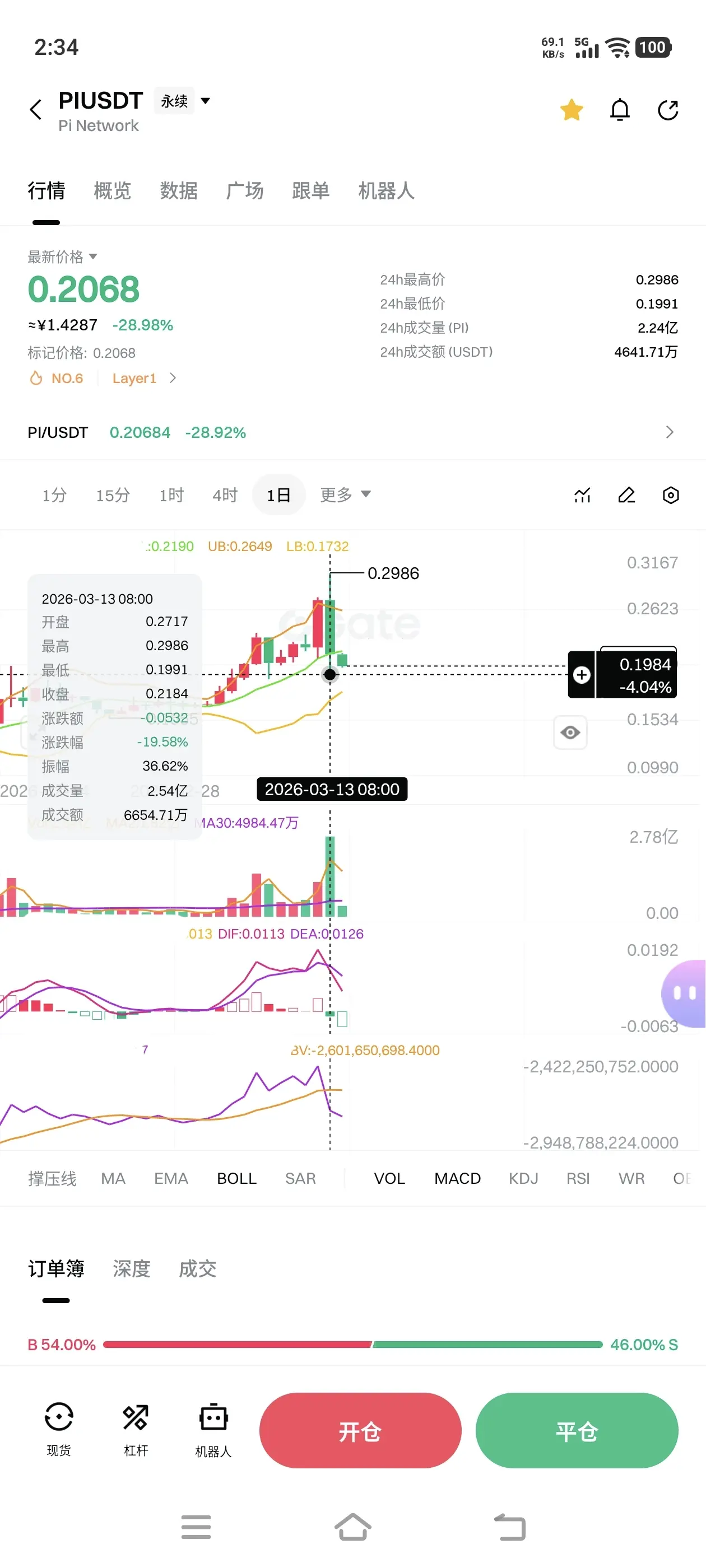This screenshot has height=1568, width=706.
Task: Select the 1时 timeframe
Action: coord(171,495)
